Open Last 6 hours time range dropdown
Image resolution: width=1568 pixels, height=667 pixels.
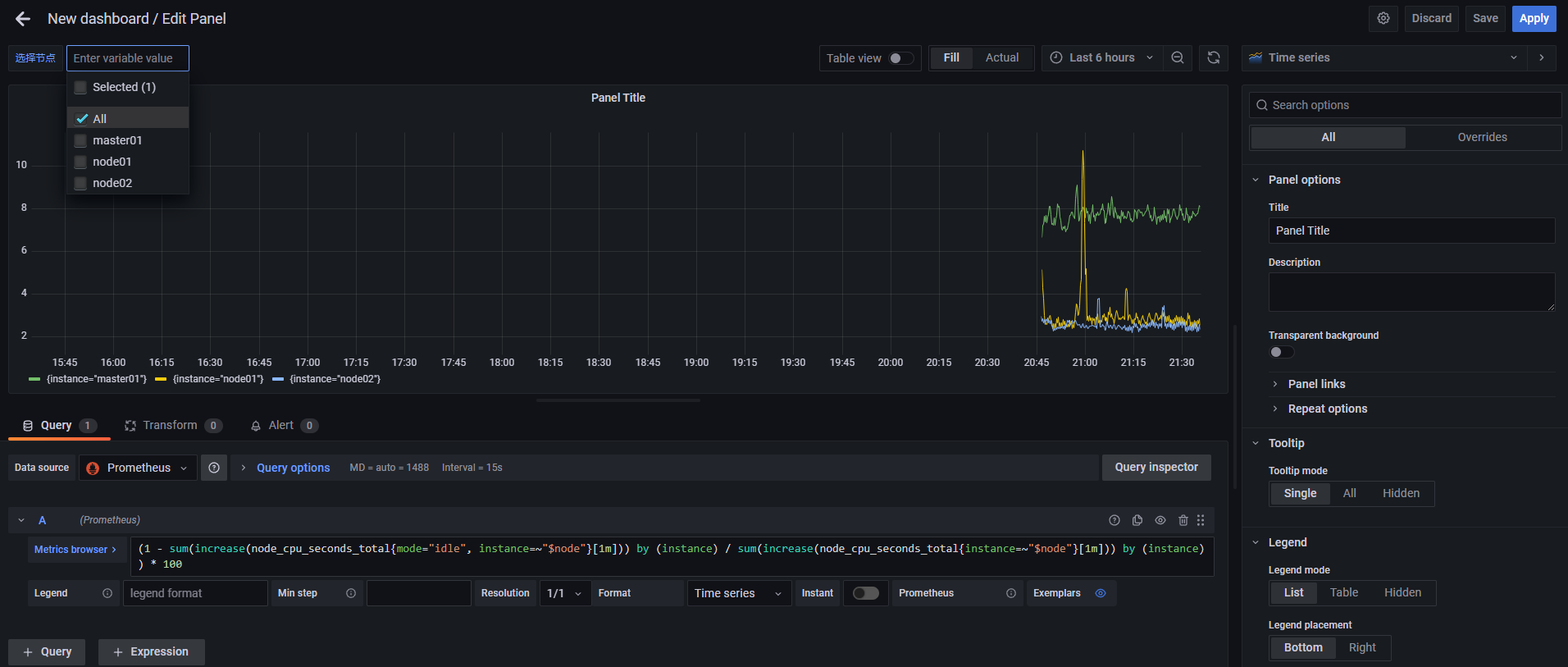[1102, 57]
